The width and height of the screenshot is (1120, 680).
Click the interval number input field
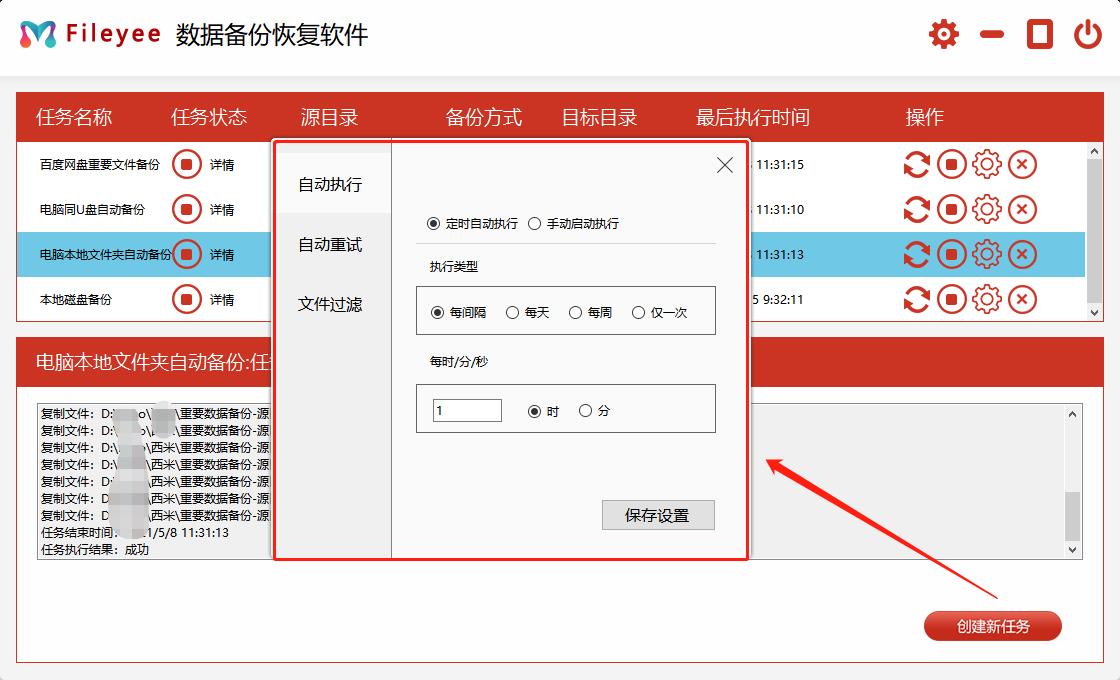(465, 410)
